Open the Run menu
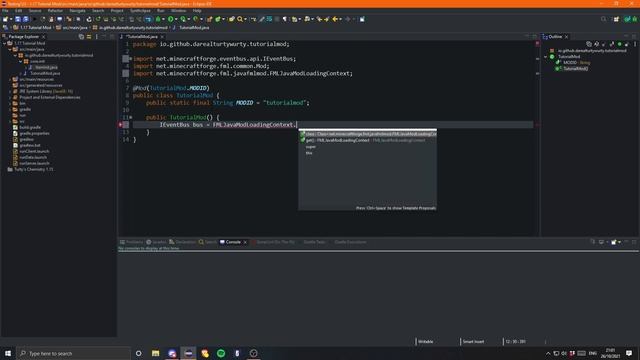The height and width of the screenshot is (360, 640). [x=160, y=11]
